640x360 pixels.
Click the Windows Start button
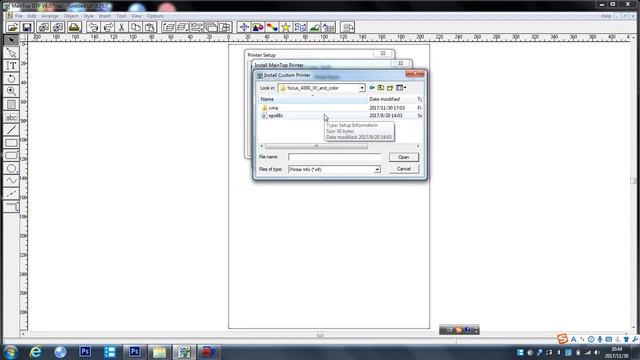[11, 351]
